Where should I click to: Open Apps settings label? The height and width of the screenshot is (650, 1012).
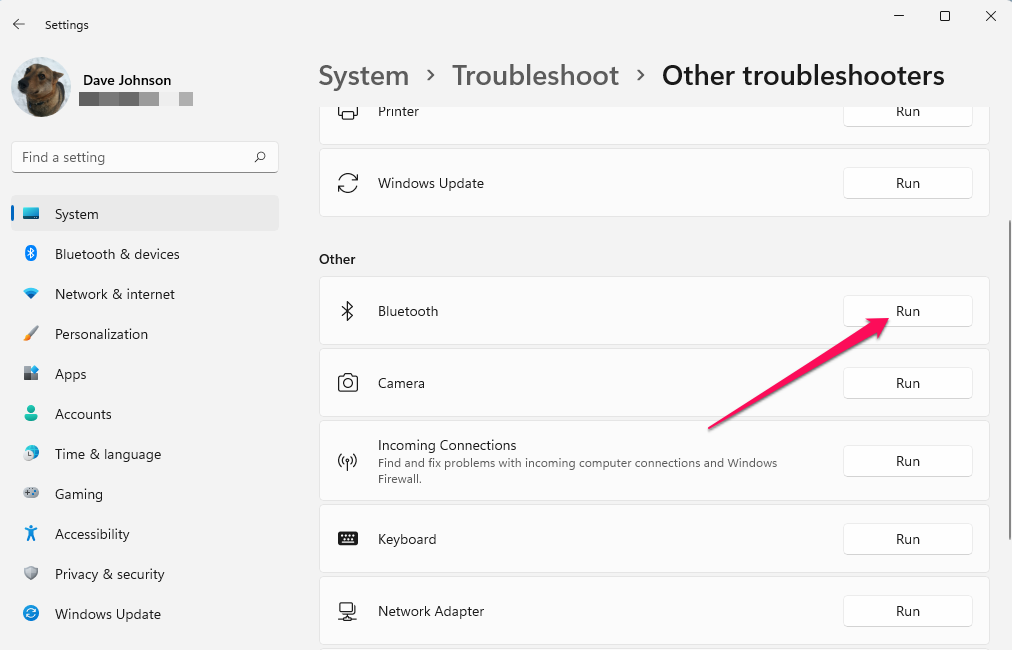pos(70,374)
